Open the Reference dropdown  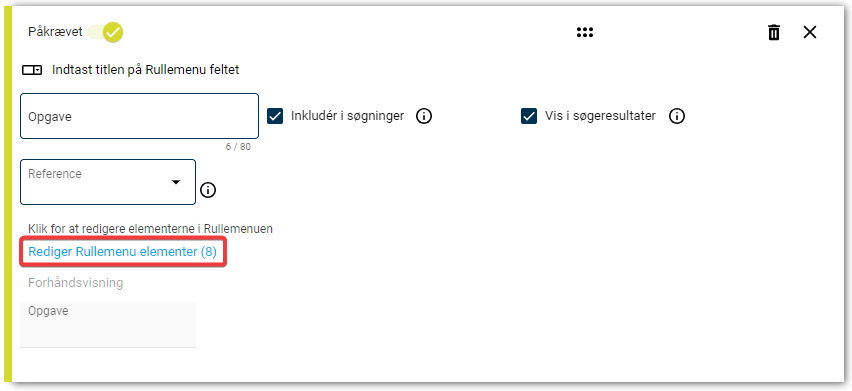108,182
